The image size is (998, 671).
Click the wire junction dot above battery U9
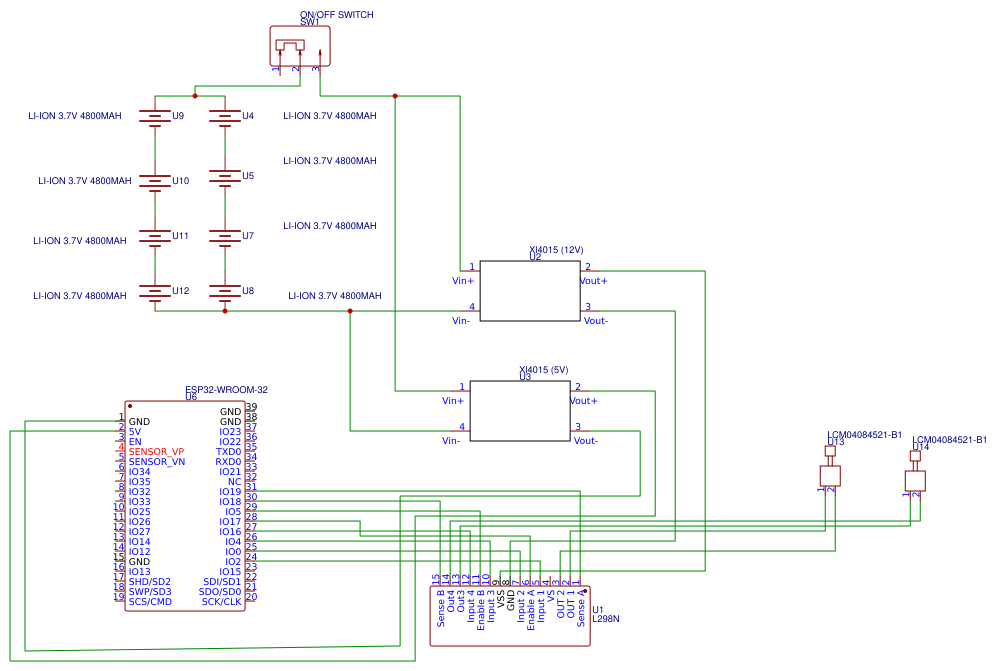point(195,96)
